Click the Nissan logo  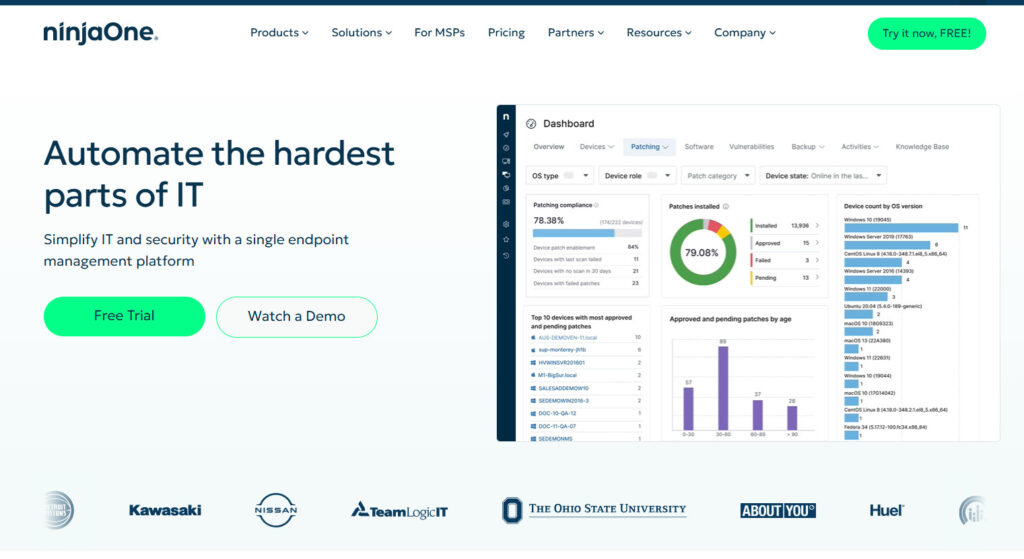tap(276, 510)
